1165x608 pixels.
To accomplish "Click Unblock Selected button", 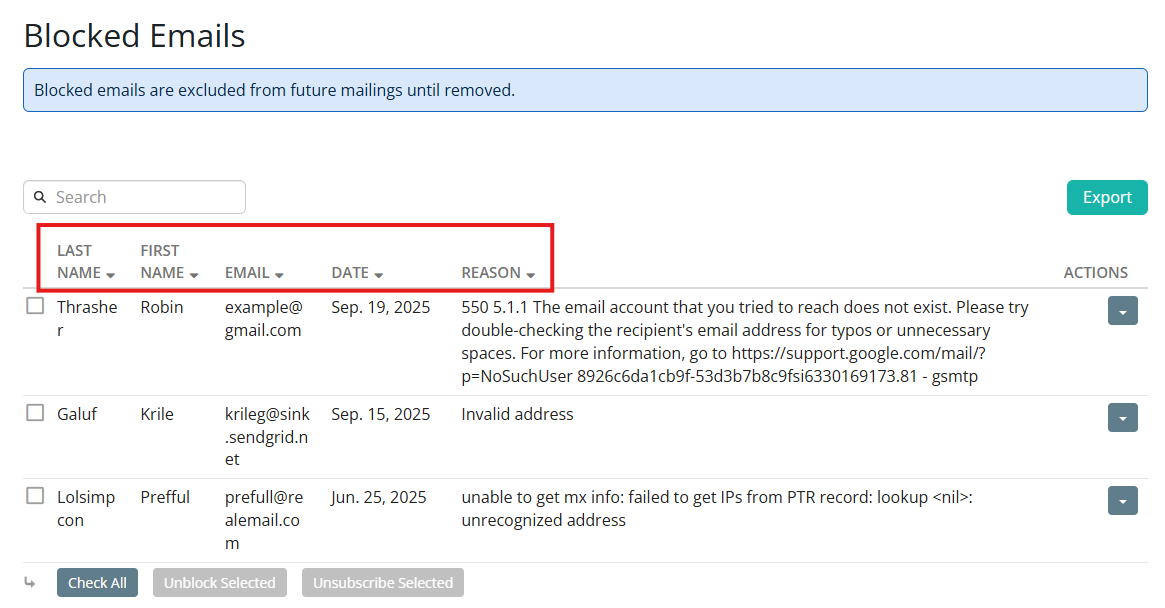I will point(220,583).
